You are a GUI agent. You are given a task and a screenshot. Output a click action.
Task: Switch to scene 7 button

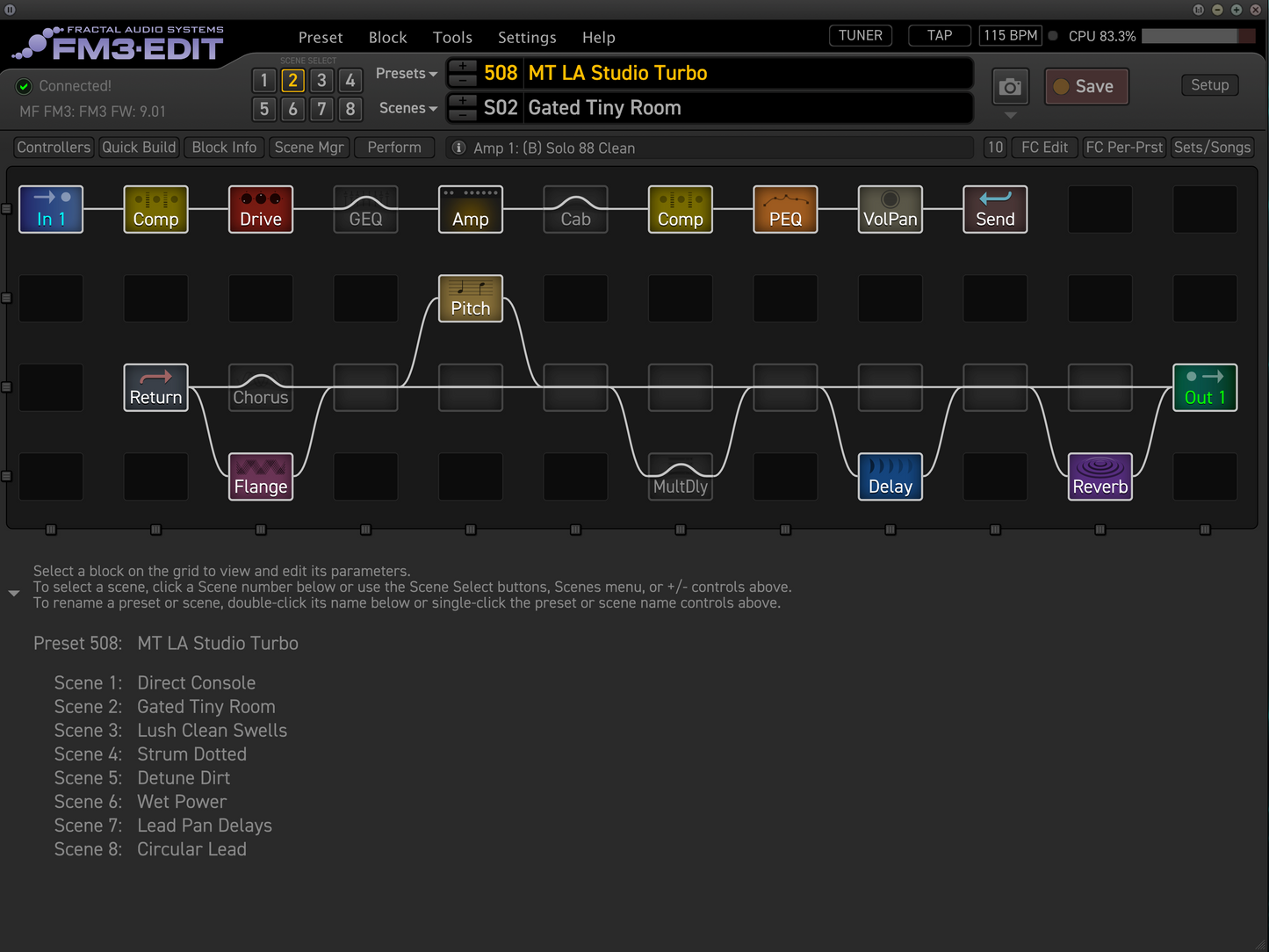click(x=321, y=109)
